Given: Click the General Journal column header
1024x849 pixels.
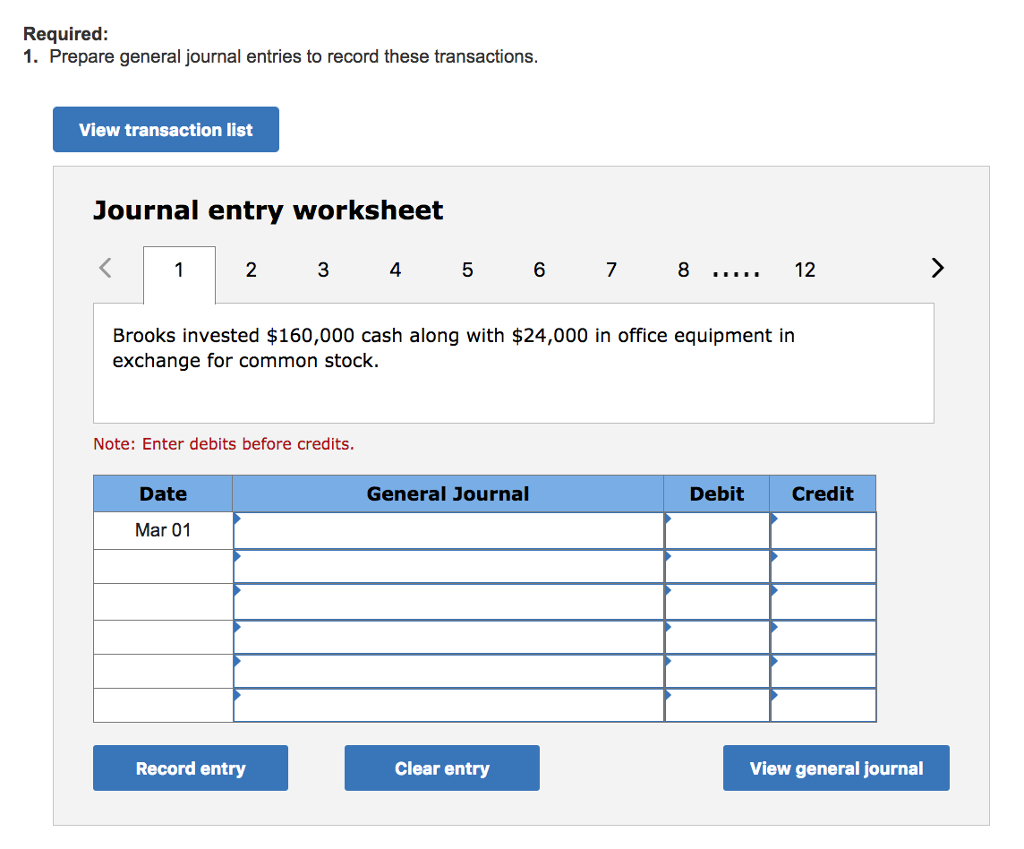Looking at the screenshot, I should coord(448,494).
